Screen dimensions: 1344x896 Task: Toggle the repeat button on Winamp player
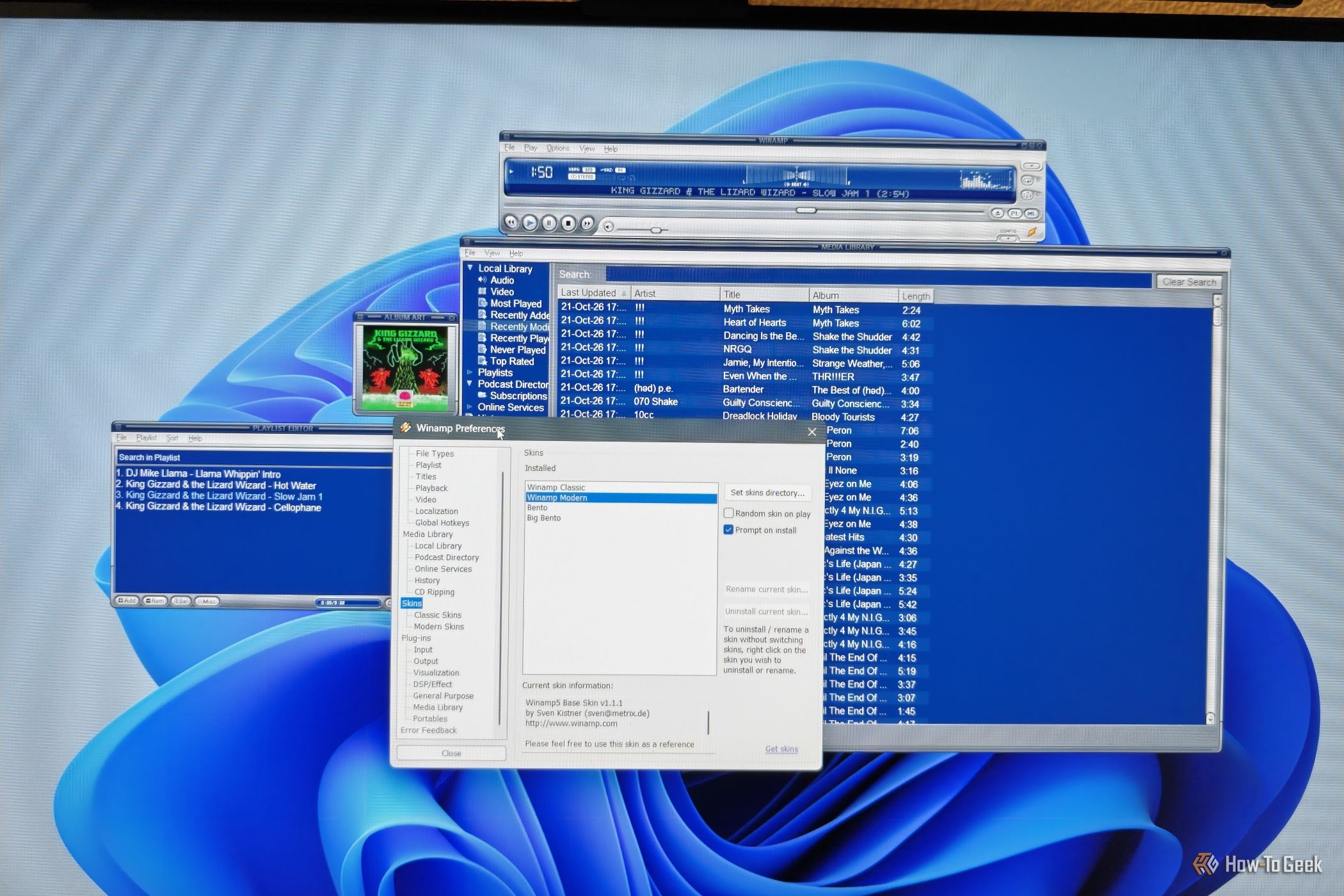click(1028, 180)
